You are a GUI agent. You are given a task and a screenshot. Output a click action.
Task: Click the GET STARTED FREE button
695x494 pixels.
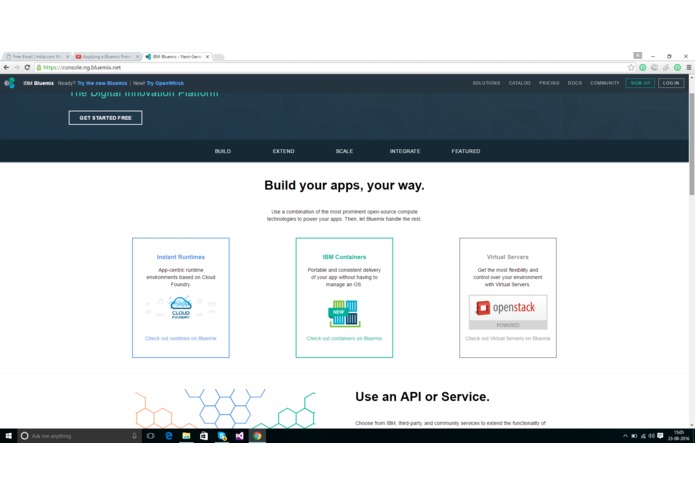click(x=105, y=118)
